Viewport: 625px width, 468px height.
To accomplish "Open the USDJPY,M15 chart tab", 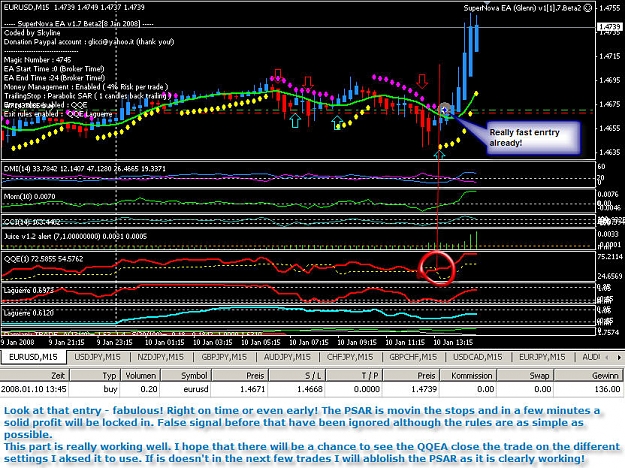I will tap(97, 357).
